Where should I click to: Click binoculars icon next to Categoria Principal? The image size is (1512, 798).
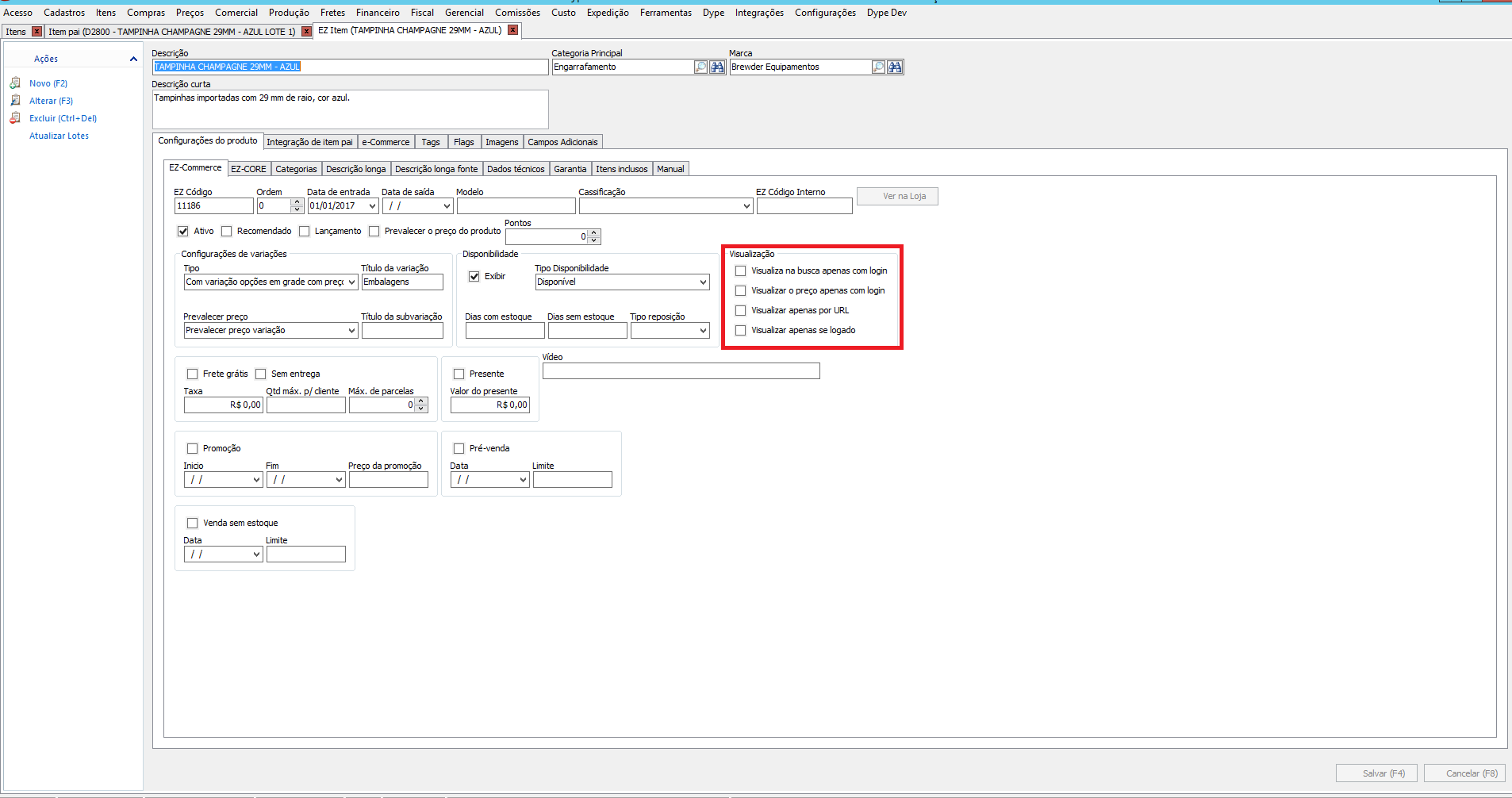717,67
